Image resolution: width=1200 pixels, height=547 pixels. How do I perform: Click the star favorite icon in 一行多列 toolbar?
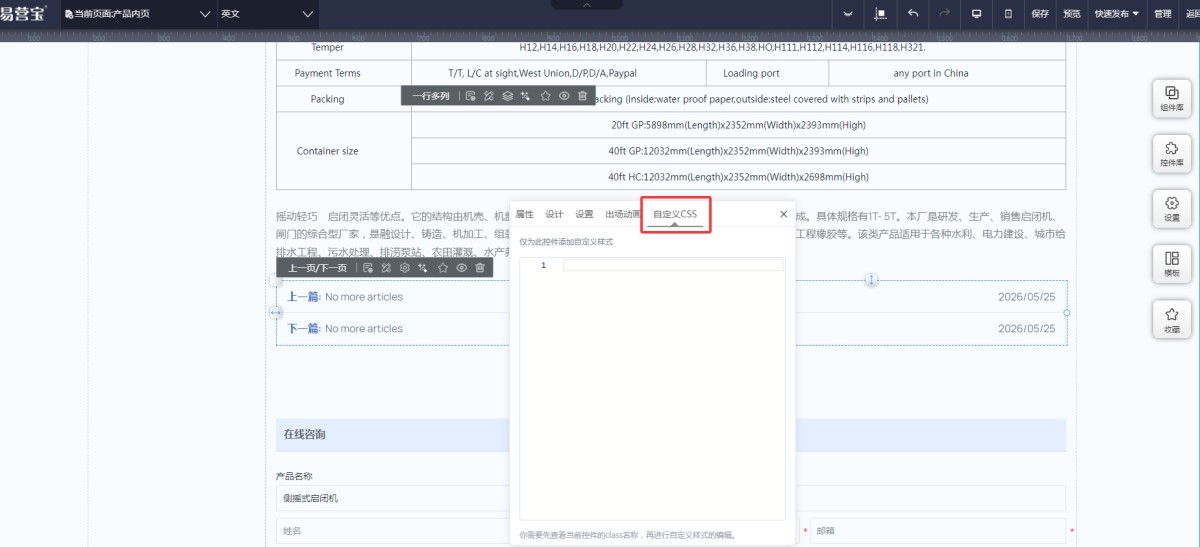[x=545, y=96]
